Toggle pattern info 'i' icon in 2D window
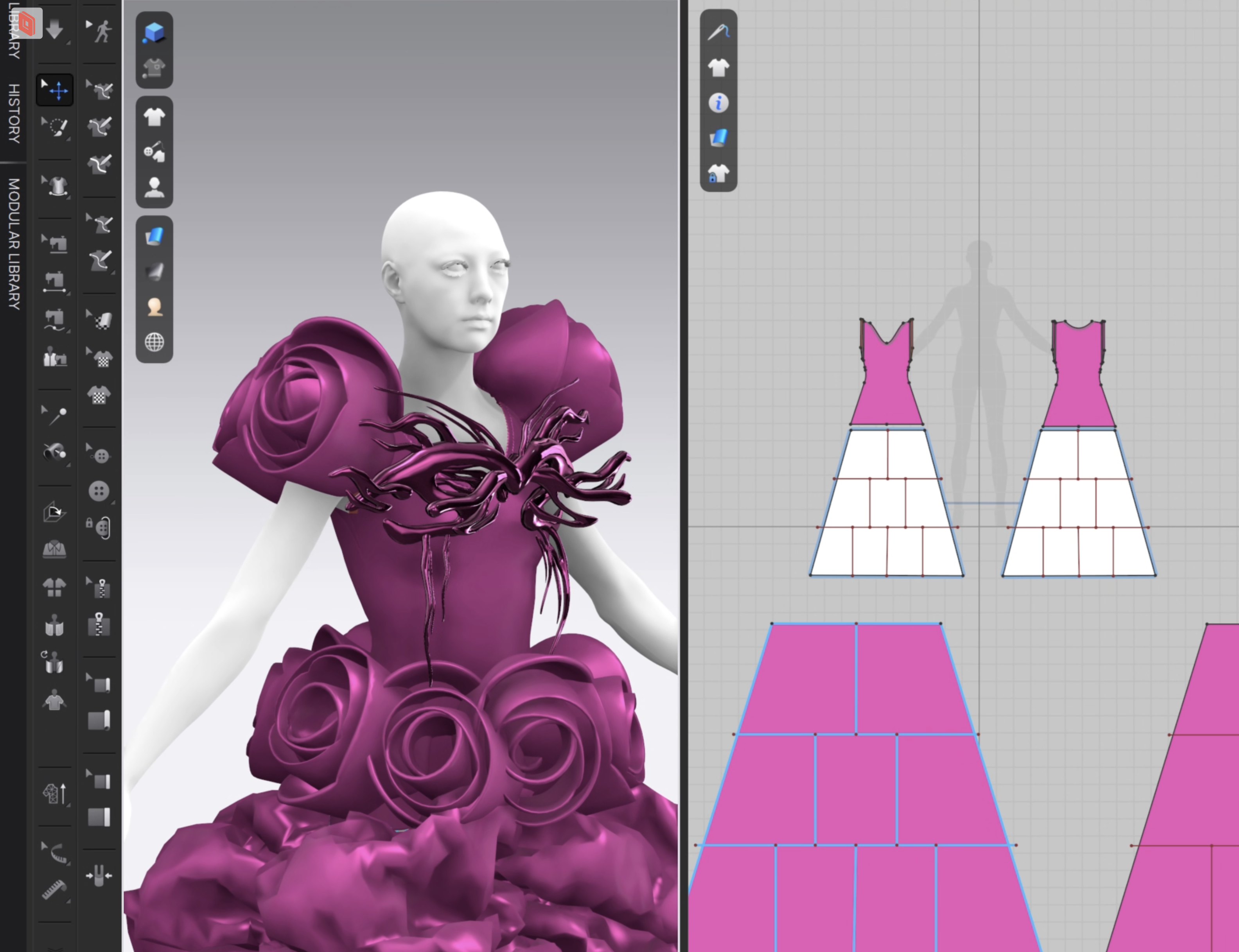This screenshot has width=1239, height=952. click(719, 103)
